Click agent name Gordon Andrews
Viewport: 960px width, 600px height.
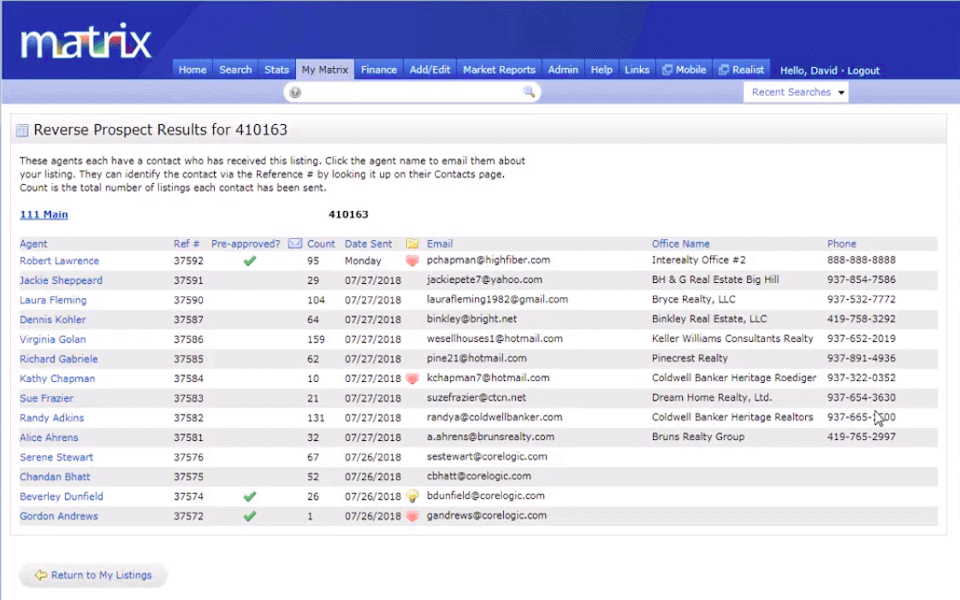pyautogui.click(x=58, y=516)
